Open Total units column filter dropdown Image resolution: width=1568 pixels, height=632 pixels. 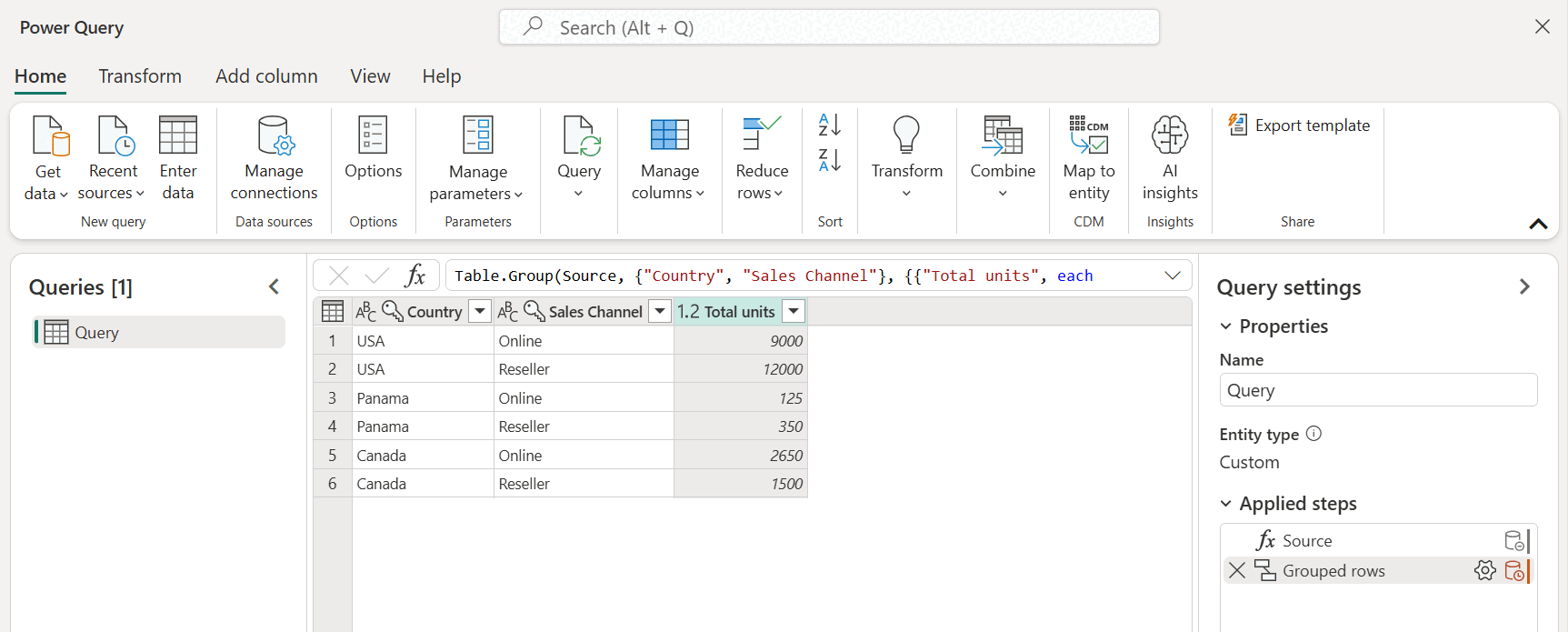794,311
